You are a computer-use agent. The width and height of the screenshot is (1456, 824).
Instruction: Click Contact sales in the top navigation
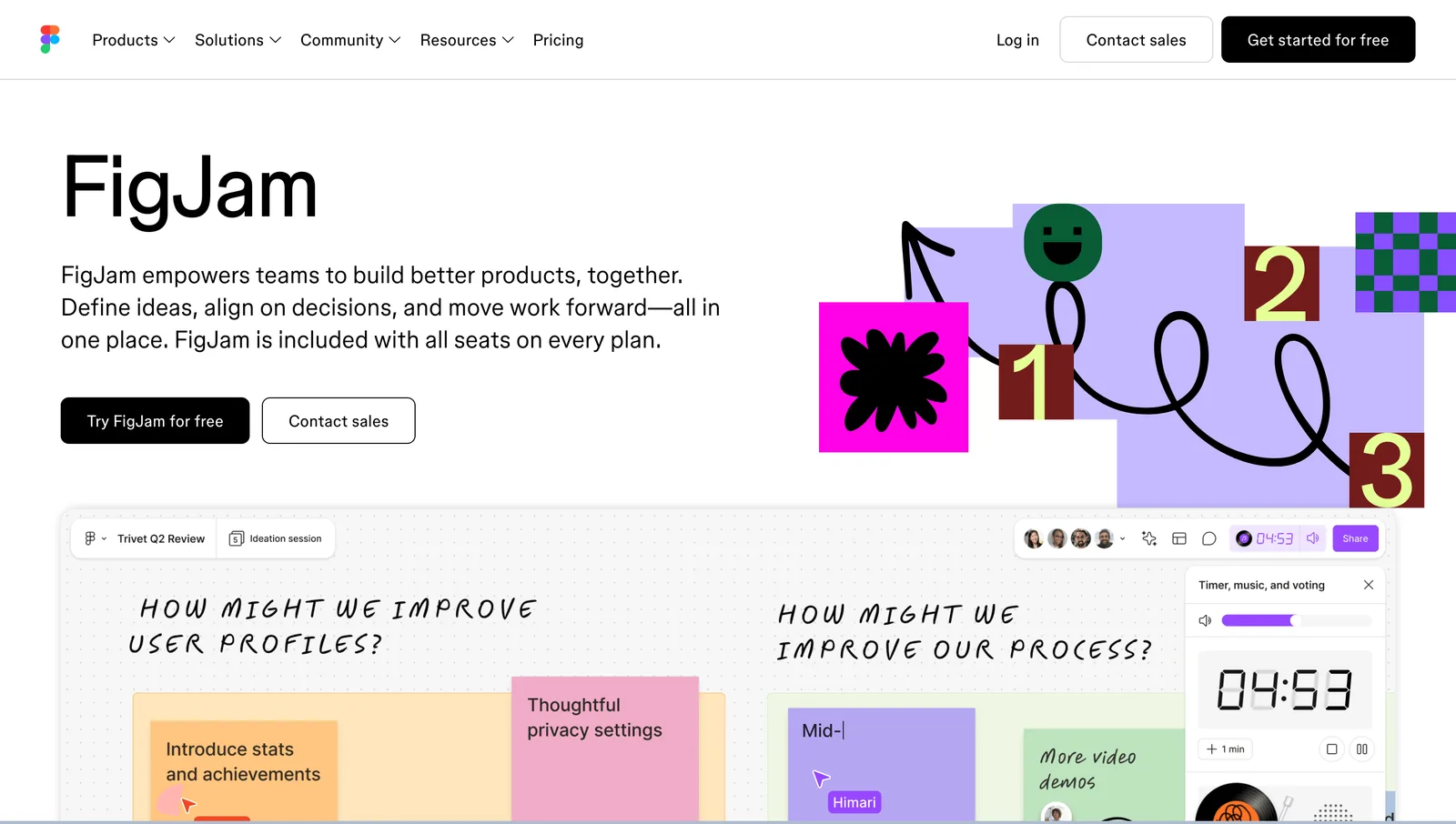pyautogui.click(x=1136, y=39)
